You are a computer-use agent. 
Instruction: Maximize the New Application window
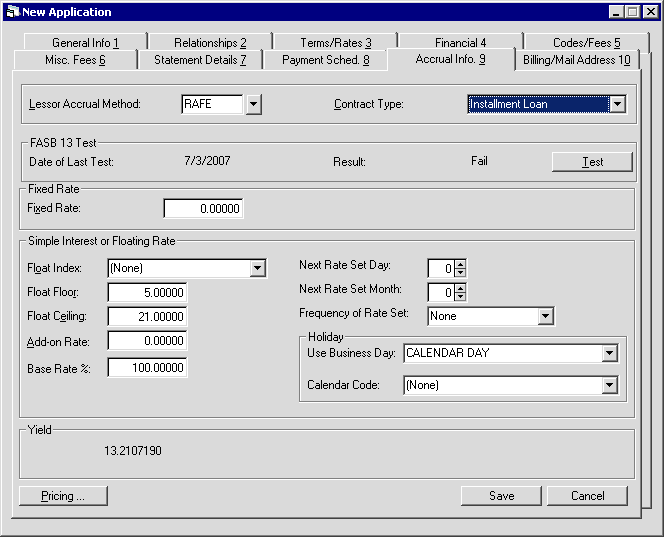(632, 12)
